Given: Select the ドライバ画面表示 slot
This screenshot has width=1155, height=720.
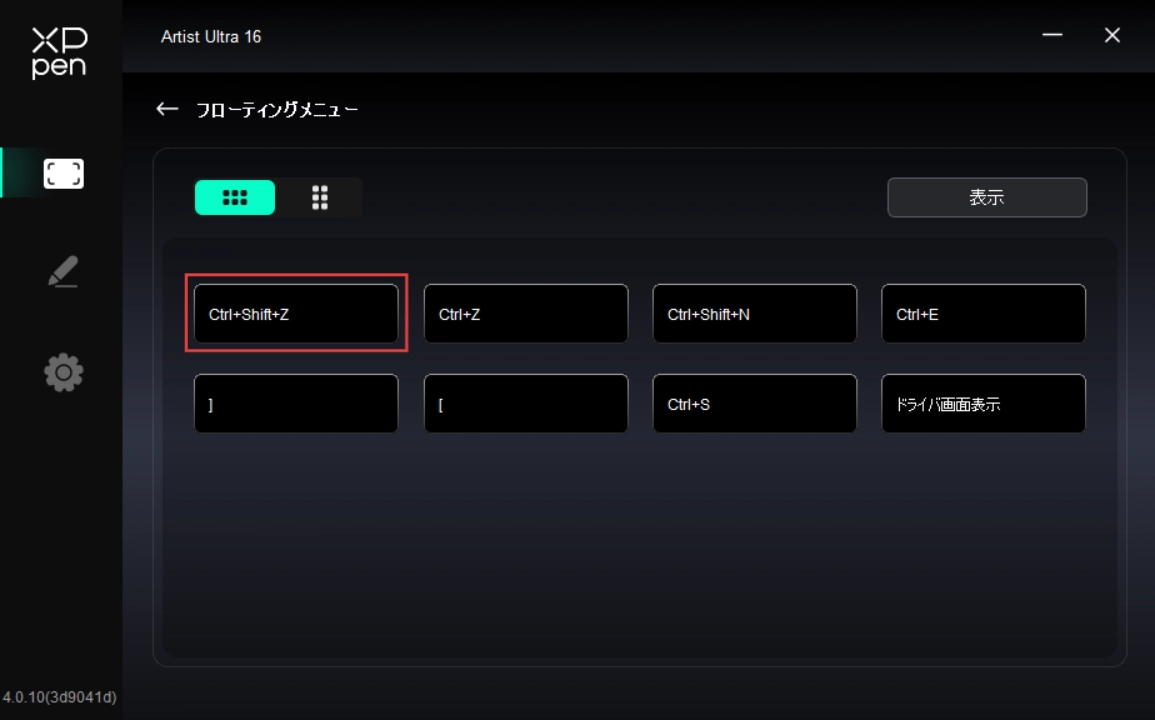Looking at the screenshot, I should 983,404.
